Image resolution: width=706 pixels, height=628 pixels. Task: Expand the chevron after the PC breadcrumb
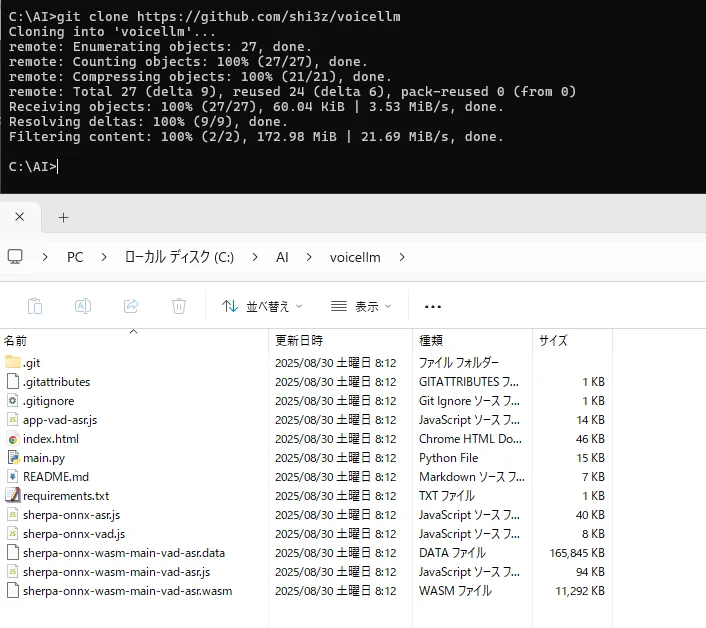coord(104,257)
